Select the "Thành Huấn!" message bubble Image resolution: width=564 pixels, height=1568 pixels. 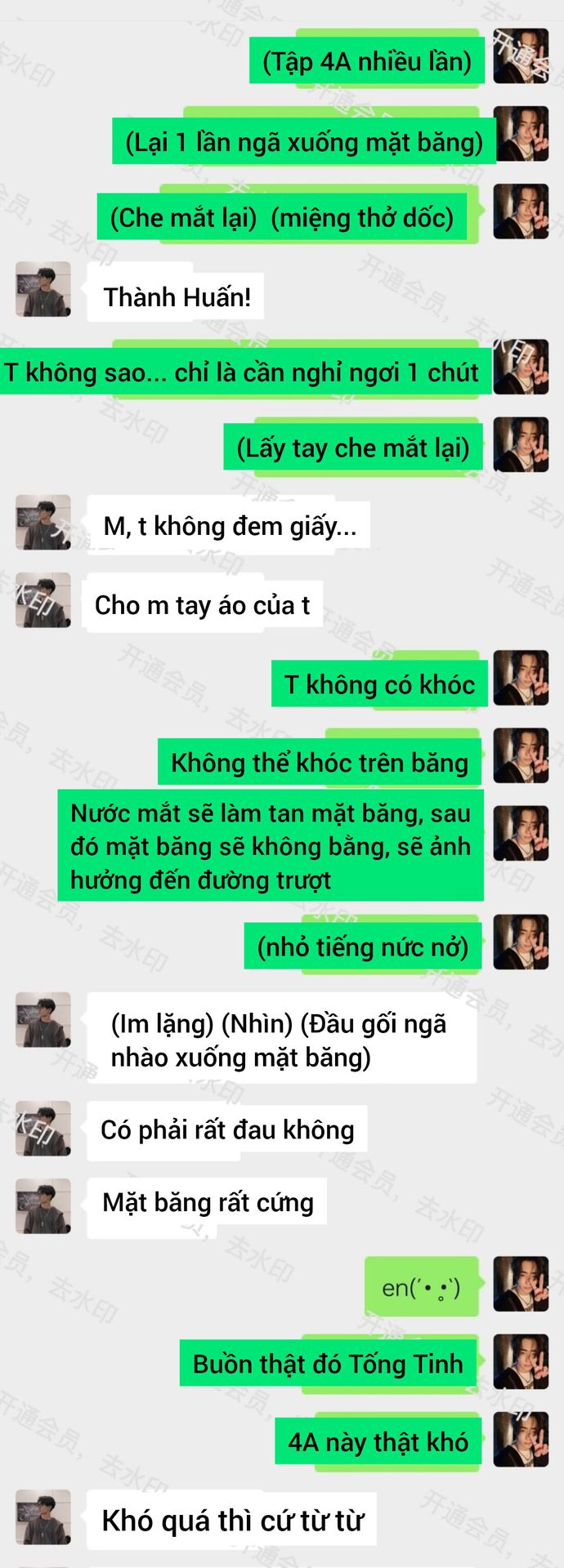tap(177, 296)
